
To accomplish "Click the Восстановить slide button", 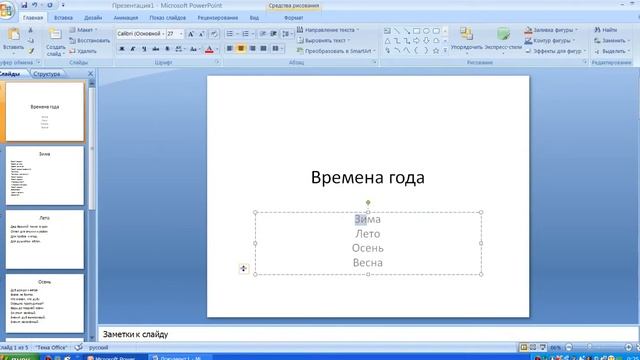I will [89, 40].
